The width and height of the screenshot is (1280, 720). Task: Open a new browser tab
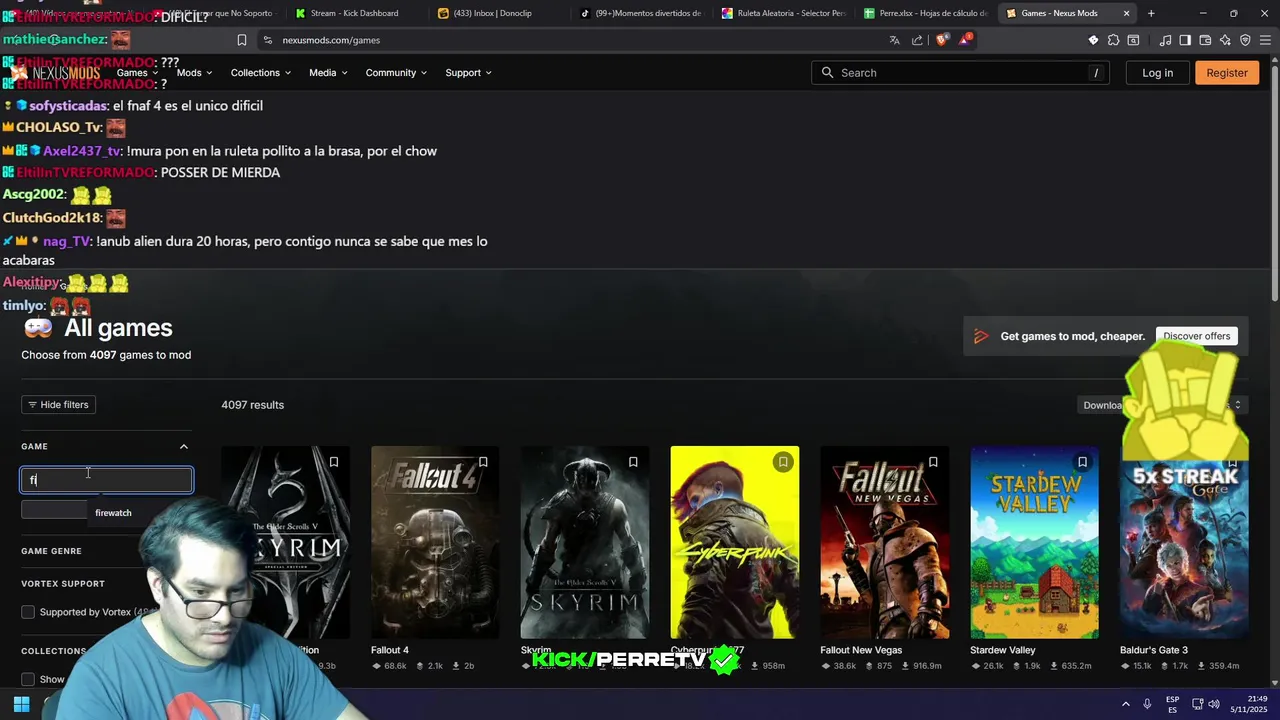click(x=1151, y=13)
